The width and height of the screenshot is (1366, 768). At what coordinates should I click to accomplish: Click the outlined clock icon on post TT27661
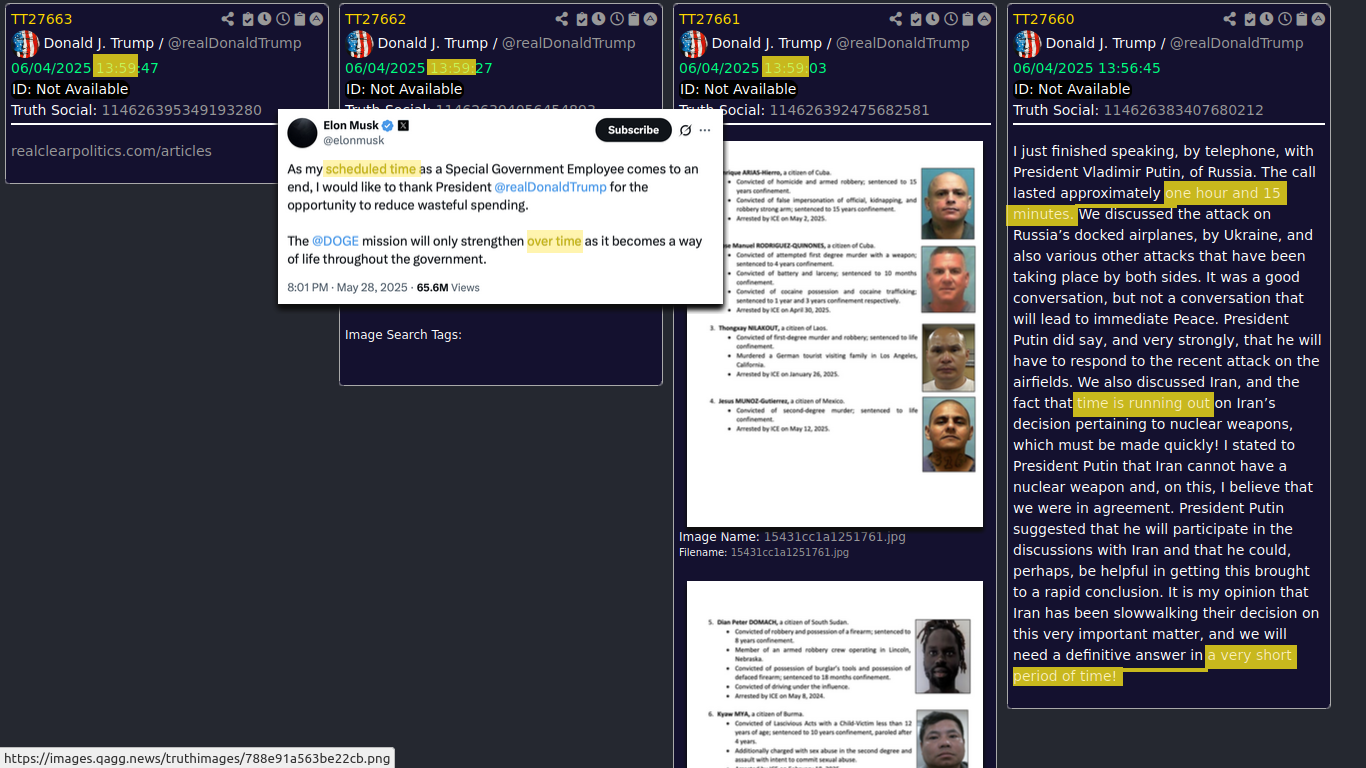951,19
